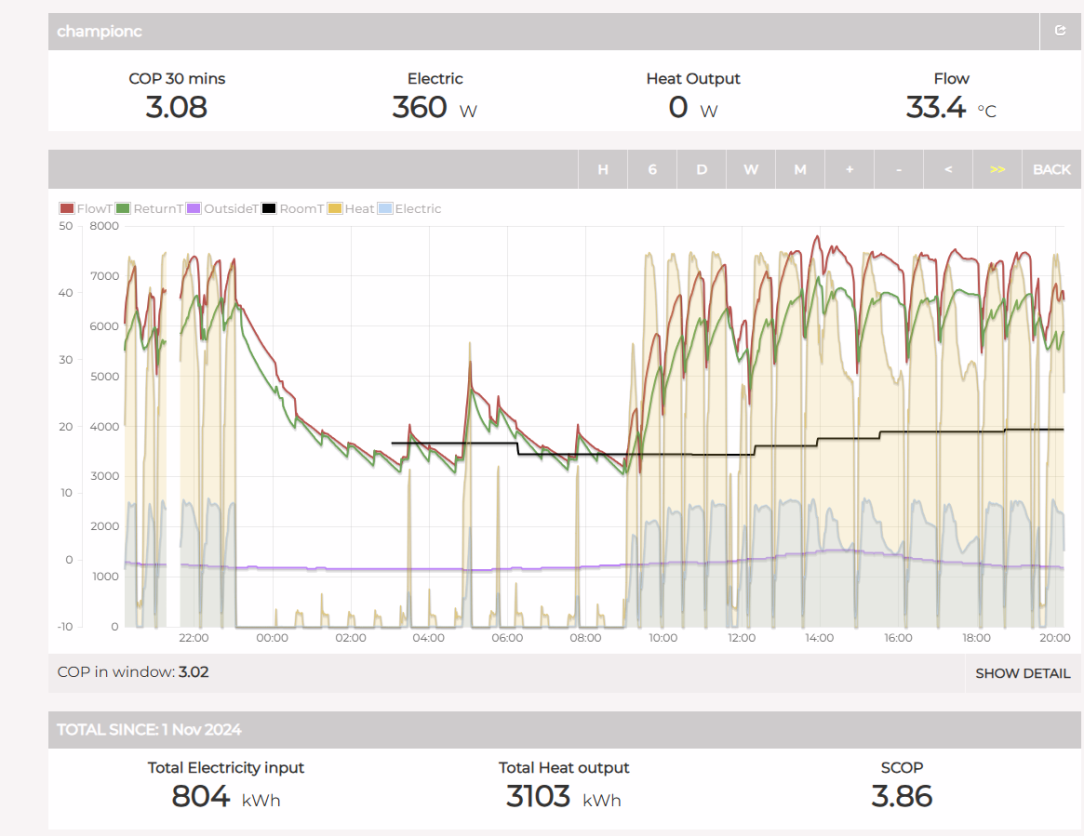Click the SCOP value 3.86
1084x836 pixels.
[901, 796]
